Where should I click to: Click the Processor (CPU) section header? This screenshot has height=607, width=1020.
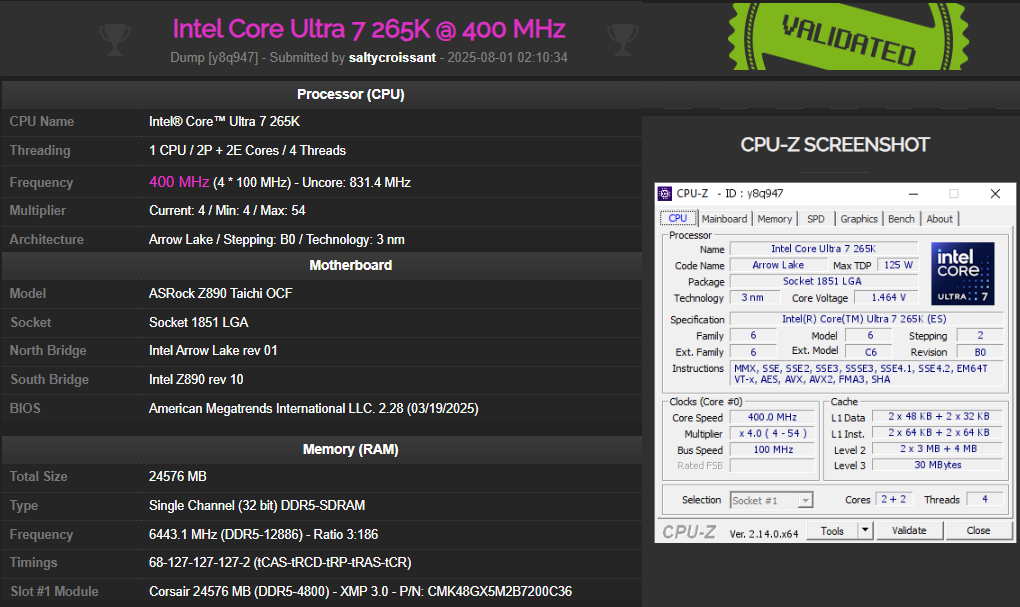(x=351, y=94)
